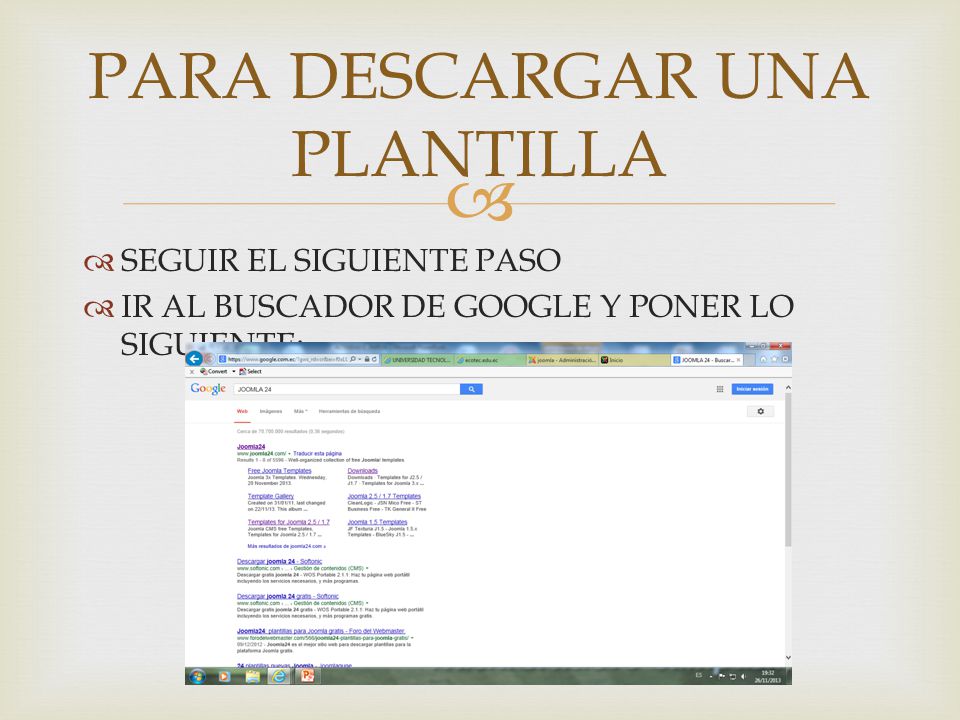Viewport: 960px width, 720px height.
Task: Click the Google logo
Action: pos(208,389)
